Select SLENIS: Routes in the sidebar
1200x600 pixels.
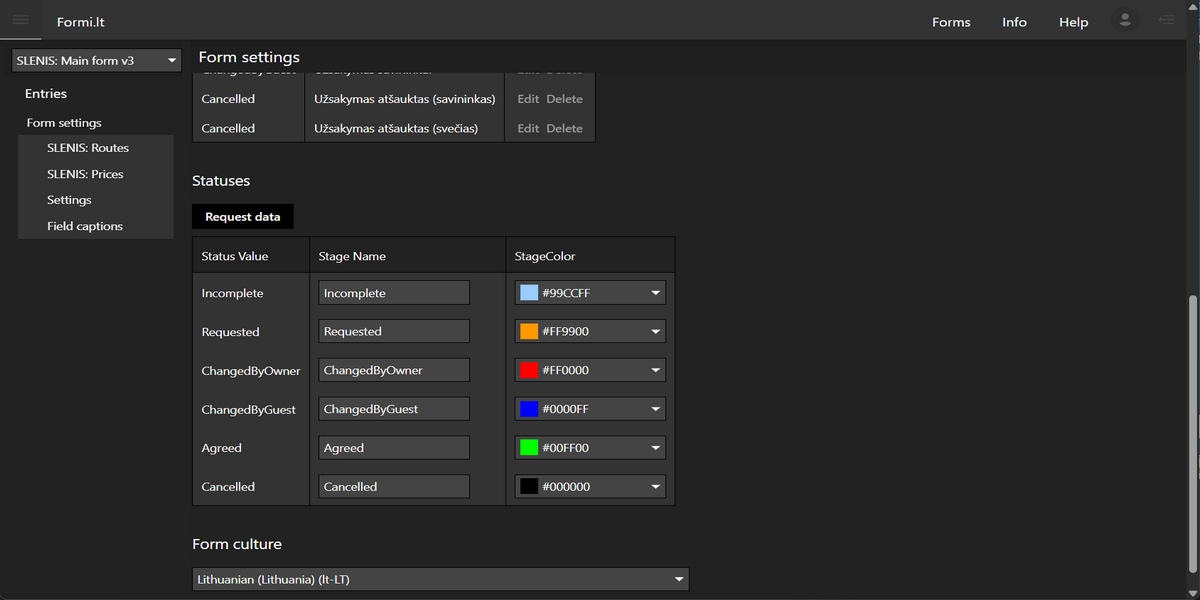[88, 148]
